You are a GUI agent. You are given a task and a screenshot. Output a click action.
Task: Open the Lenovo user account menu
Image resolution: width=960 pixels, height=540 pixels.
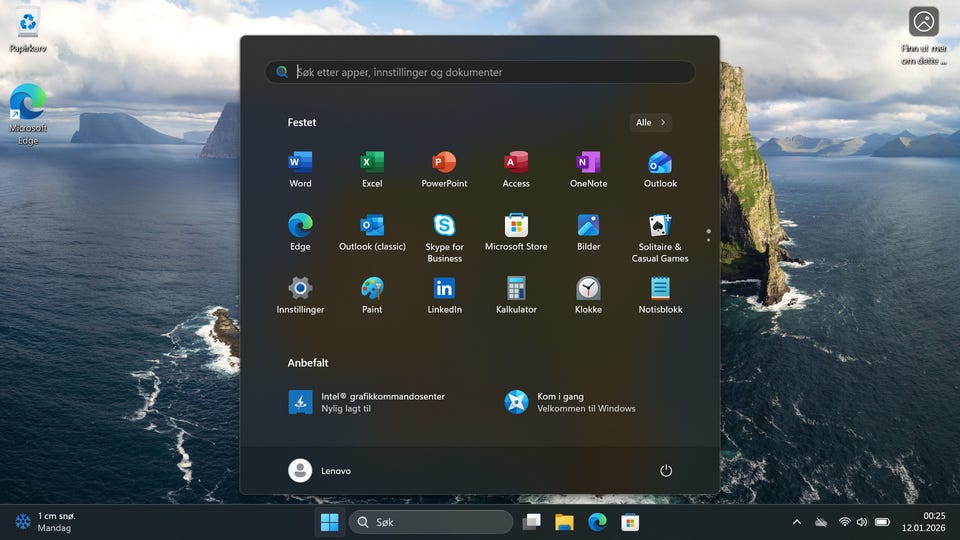pos(320,471)
